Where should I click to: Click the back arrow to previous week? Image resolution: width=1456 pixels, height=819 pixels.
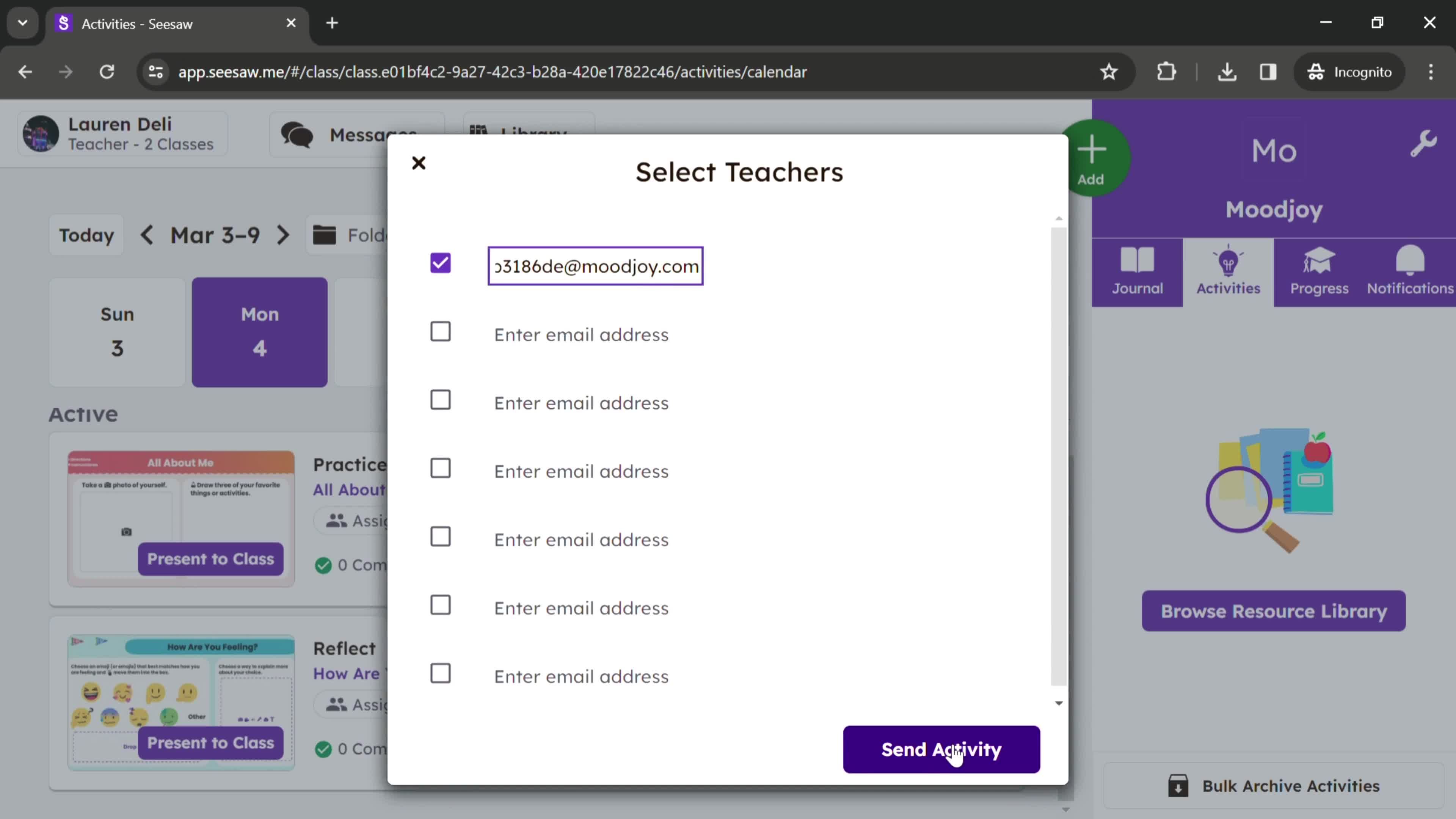148,235
